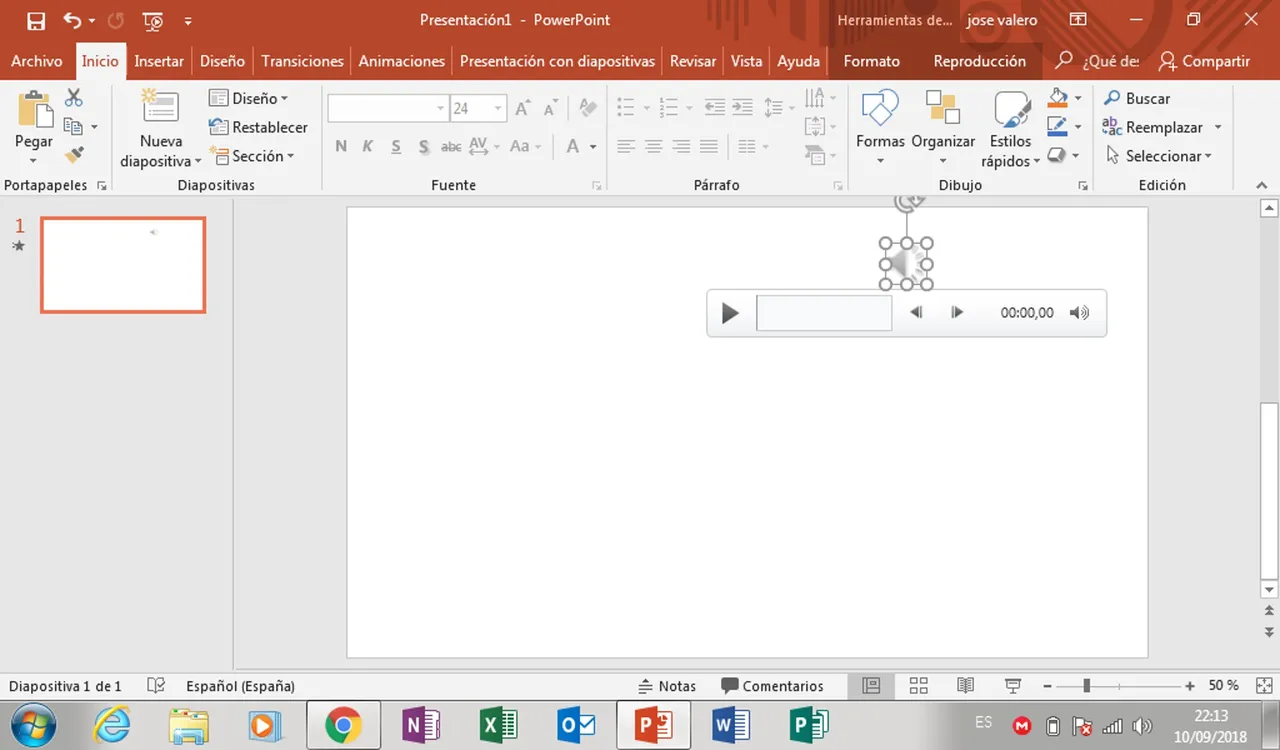Switch to the Insertar tab

(159, 61)
